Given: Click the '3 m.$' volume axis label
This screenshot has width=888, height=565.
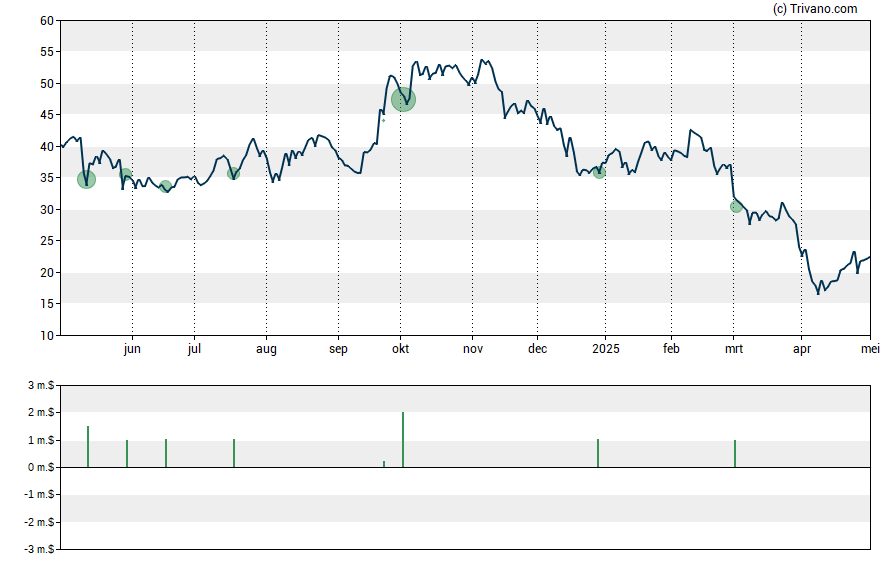Looking at the screenshot, I should [x=41, y=386].
